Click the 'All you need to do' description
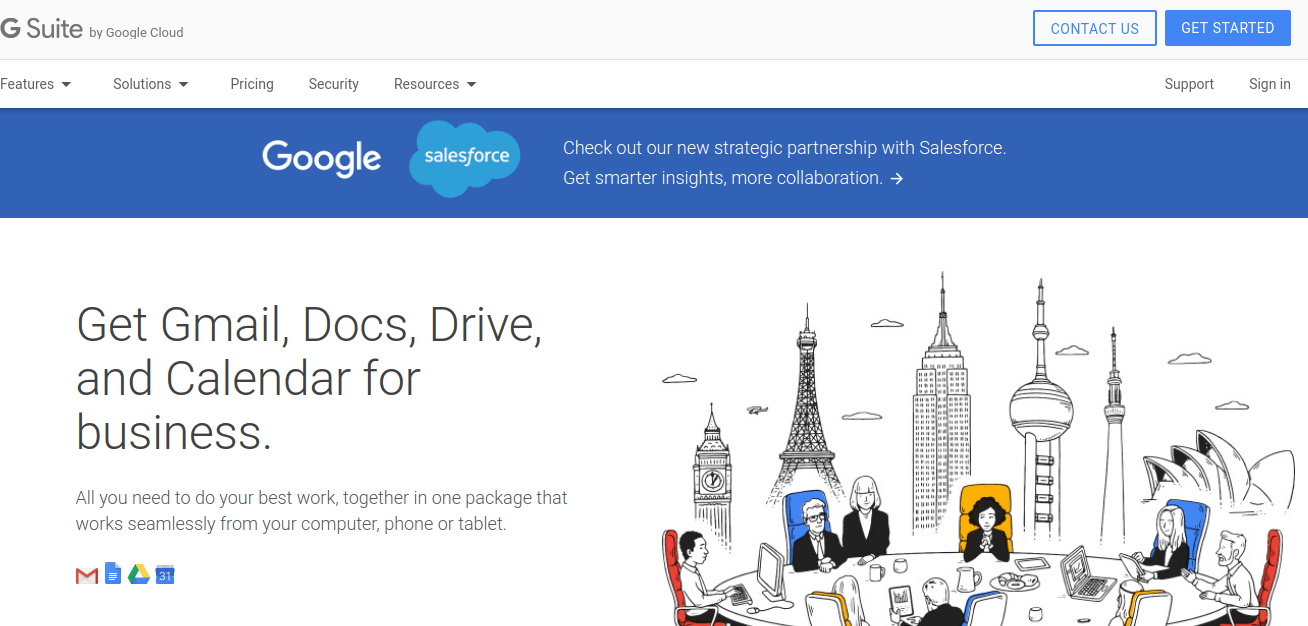1308x626 pixels. point(322,511)
